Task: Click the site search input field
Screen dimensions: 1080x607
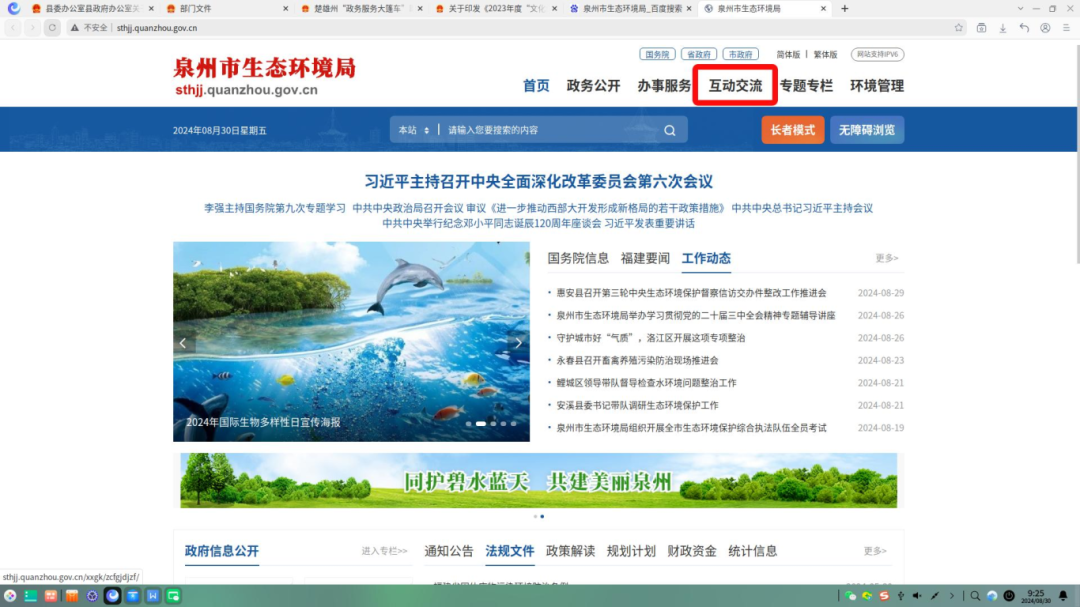Action: tap(551, 130)
